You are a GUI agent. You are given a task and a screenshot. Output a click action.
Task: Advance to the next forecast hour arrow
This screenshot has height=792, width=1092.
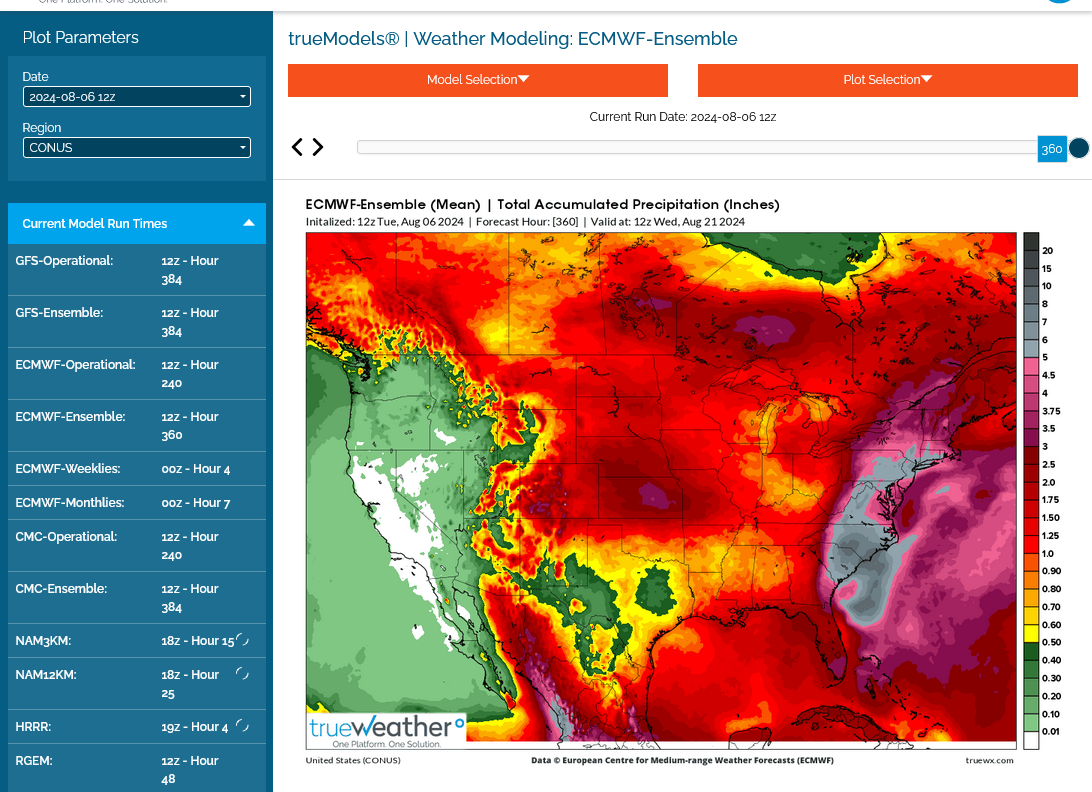[318, 147]
